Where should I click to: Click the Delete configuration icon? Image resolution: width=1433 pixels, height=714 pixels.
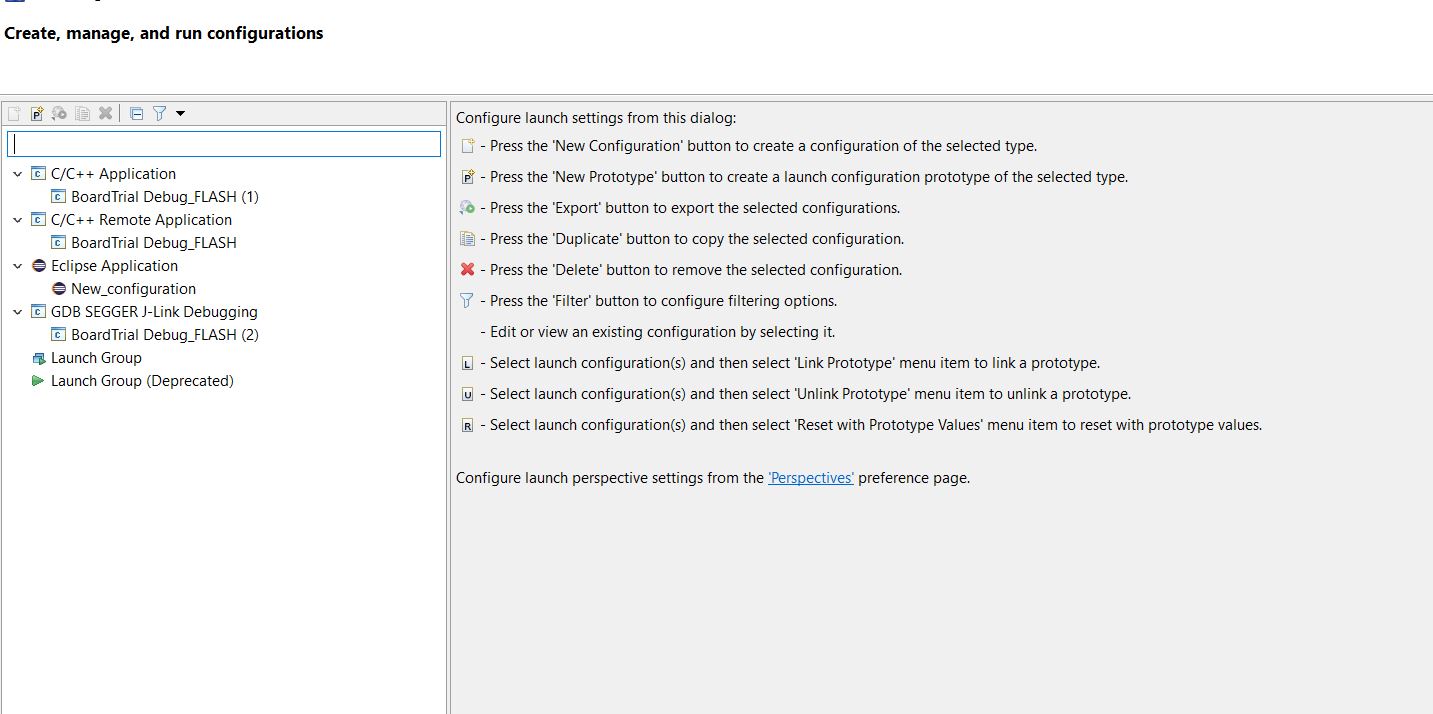[x=106, y=113]
